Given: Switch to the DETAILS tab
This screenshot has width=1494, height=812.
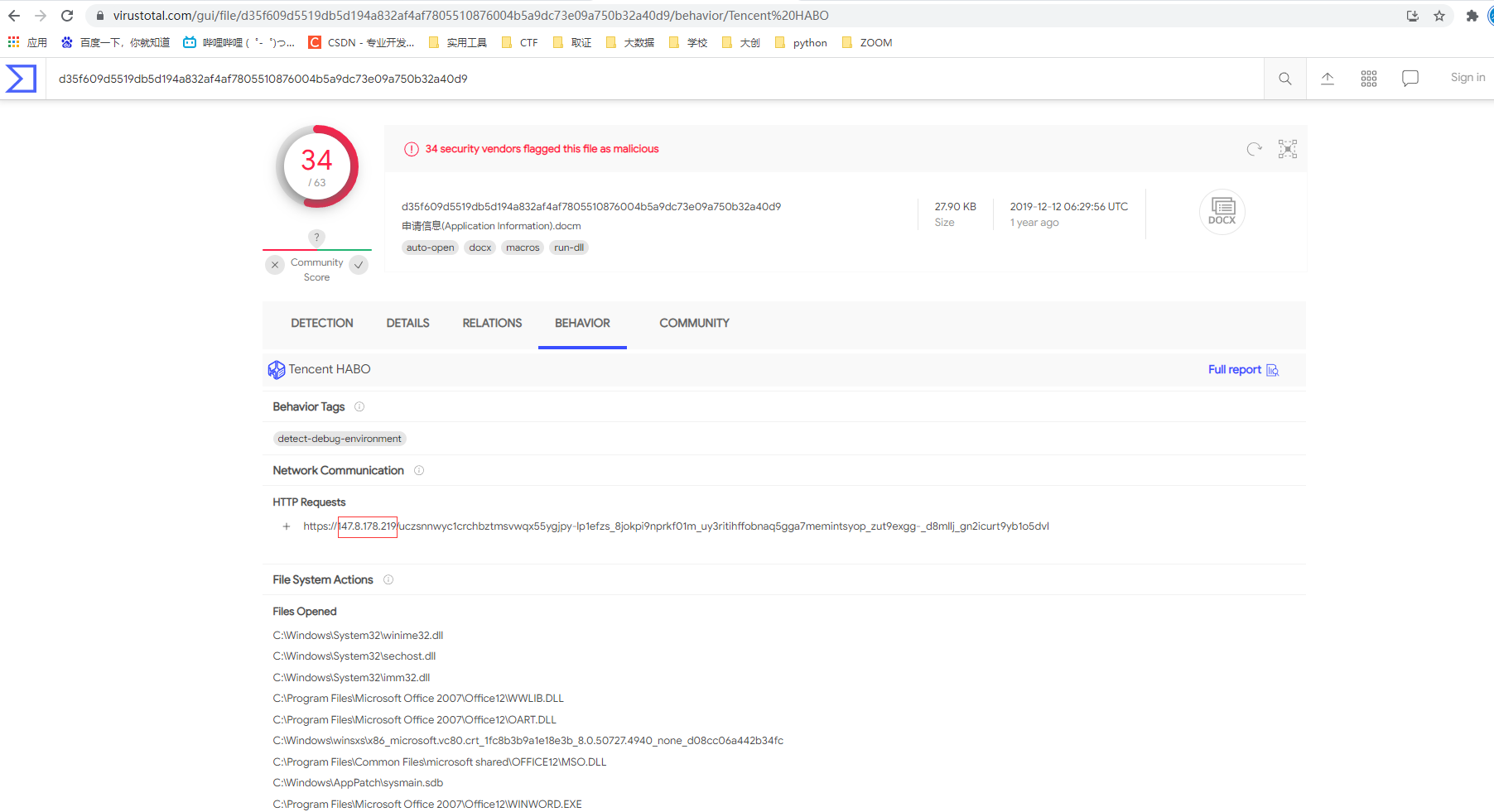Looking at the screenshot, I should [x=408, y=324].
